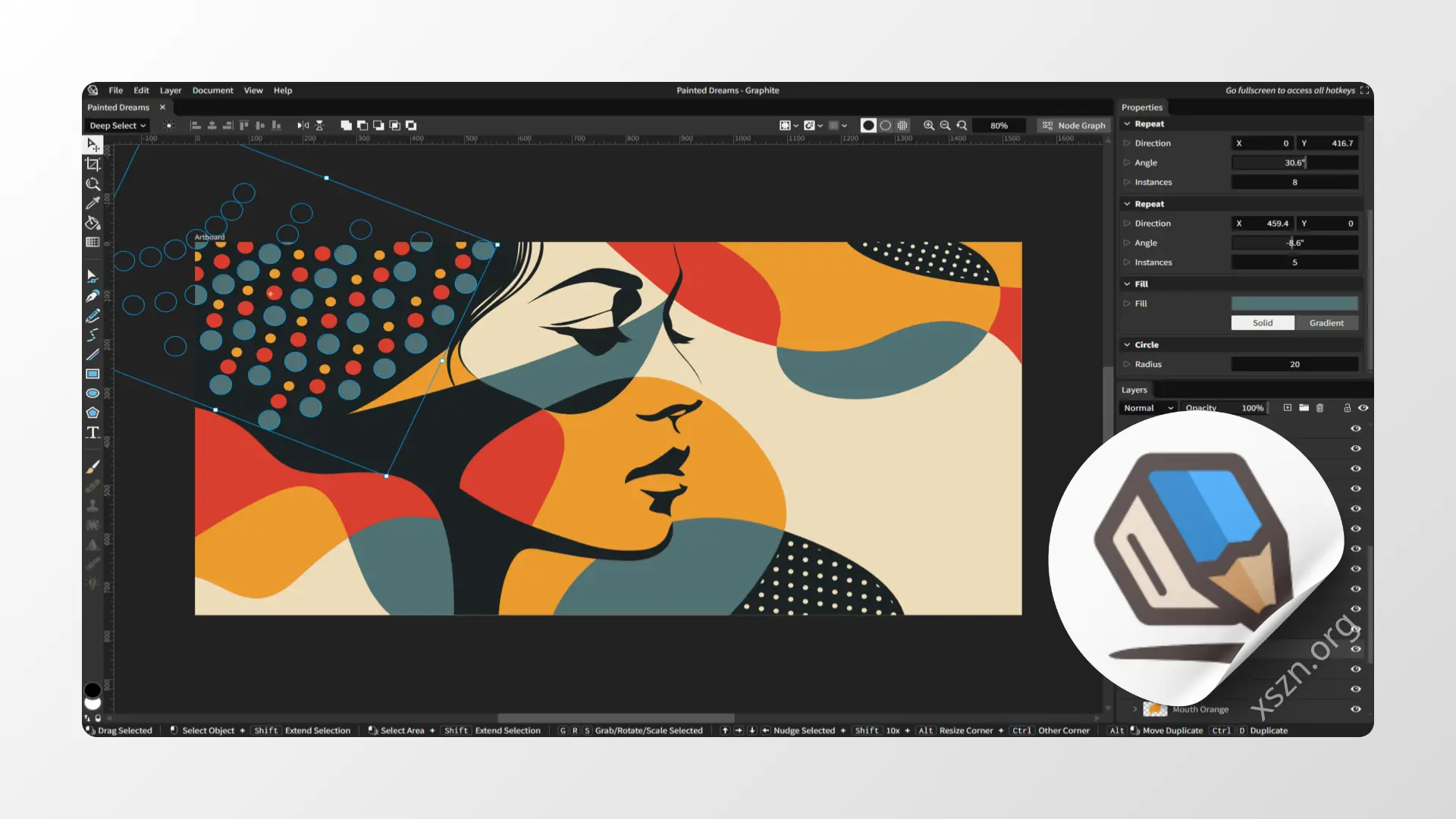
Task: Click the align left edges icon
Action: [195, 125]
